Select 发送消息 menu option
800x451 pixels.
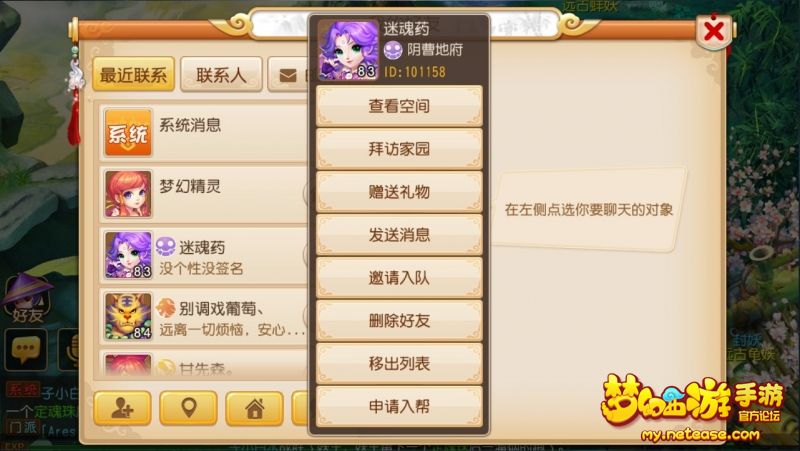click(399, 235)
